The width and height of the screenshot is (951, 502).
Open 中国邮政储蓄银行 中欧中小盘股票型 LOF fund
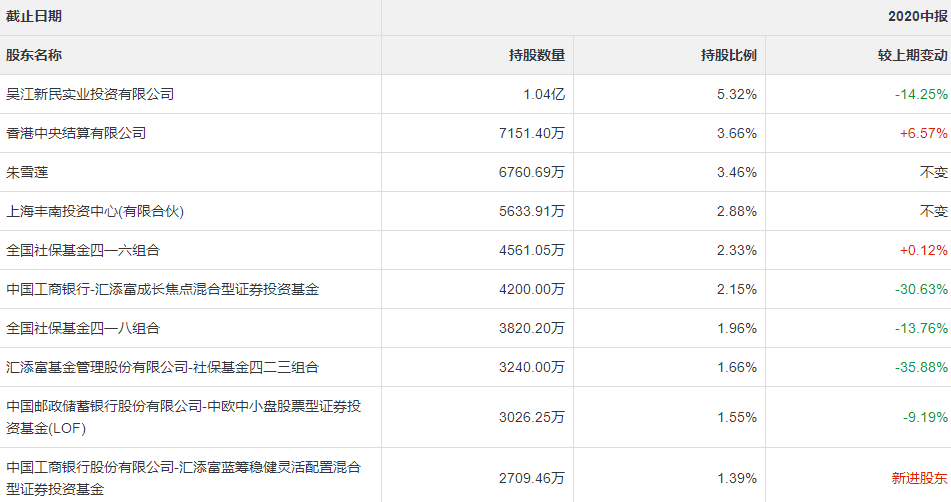[x=184, y=417]
